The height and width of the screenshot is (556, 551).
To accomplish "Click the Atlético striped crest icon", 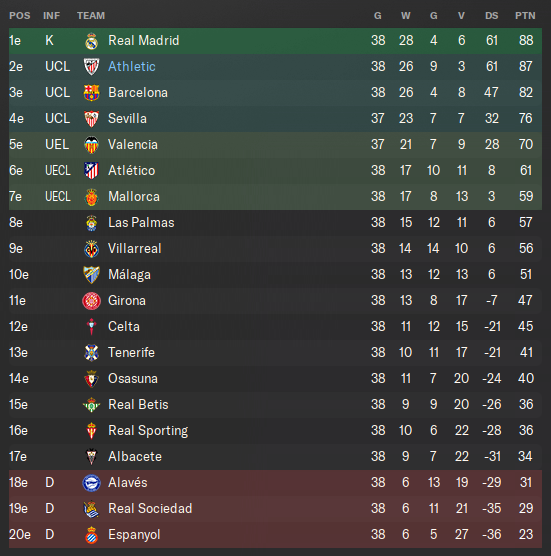I will (x=91, y=171).
